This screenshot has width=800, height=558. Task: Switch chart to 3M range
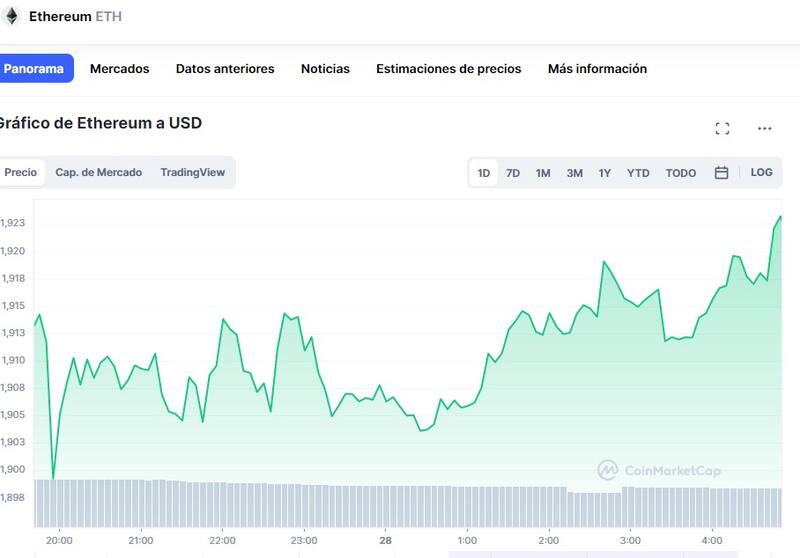tap(574, 173)
